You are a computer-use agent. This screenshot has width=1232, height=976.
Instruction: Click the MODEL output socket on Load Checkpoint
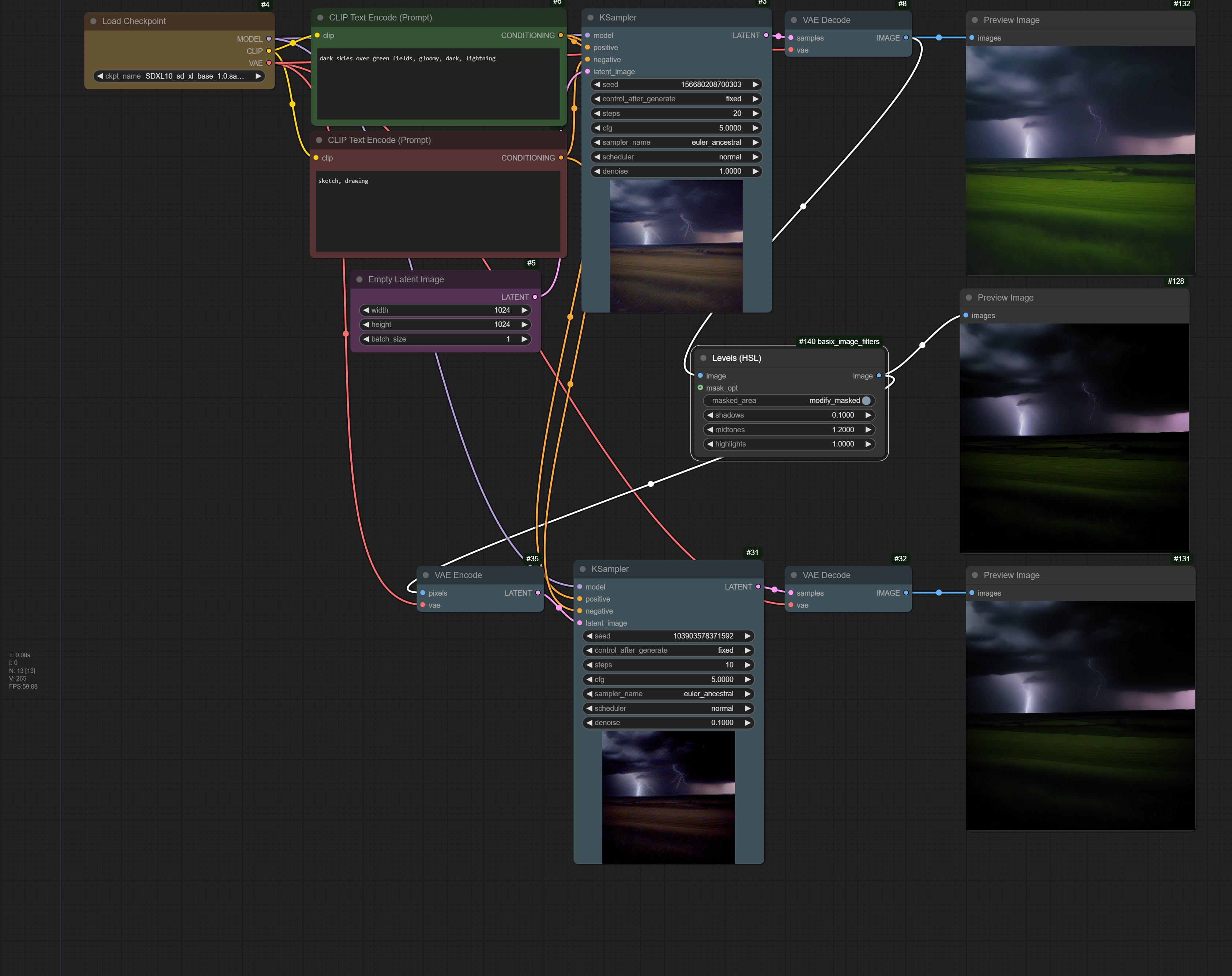tap(268, 39)
